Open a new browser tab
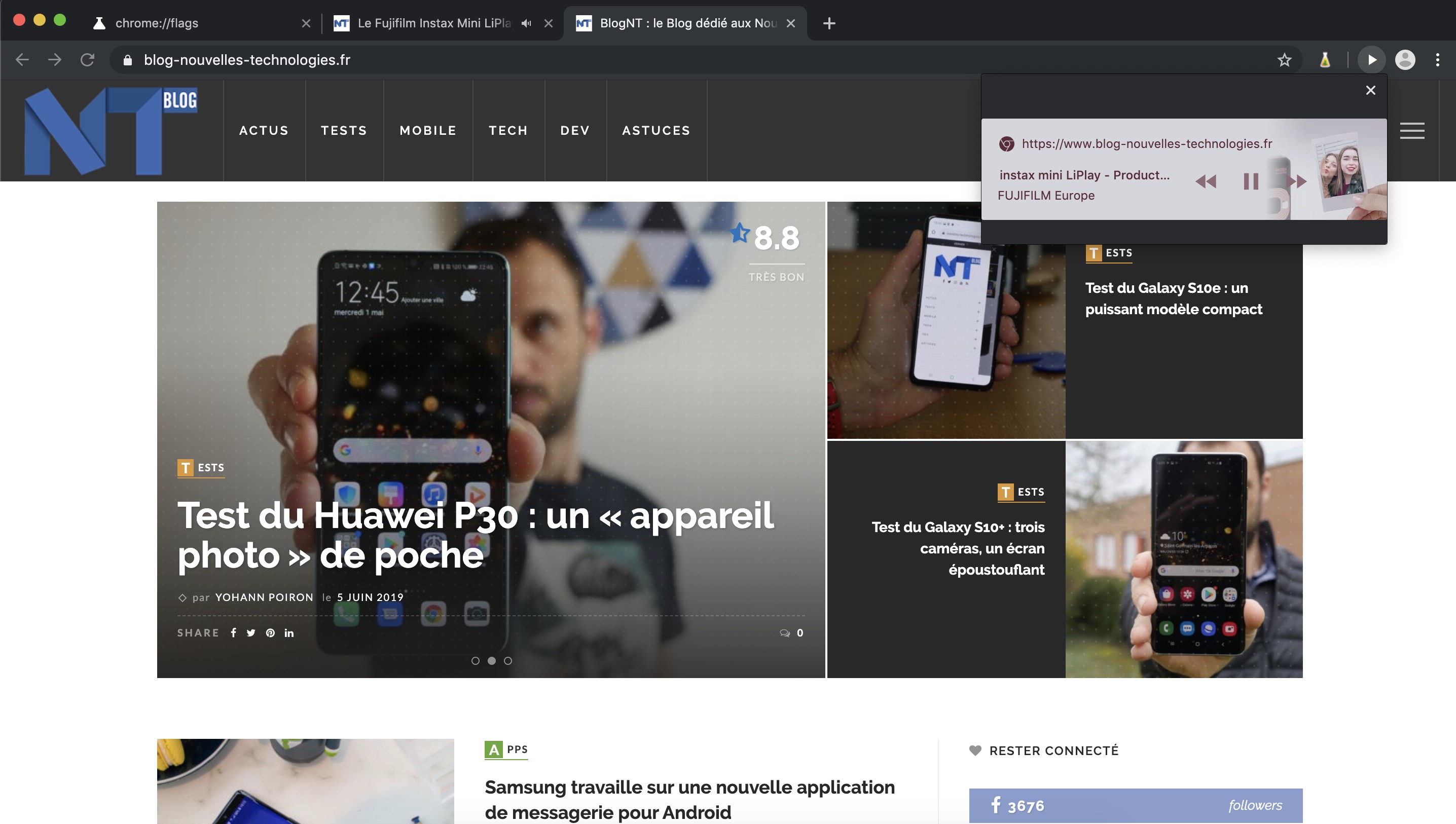This screenshot has height=824, width=1456. coord(829,23)
